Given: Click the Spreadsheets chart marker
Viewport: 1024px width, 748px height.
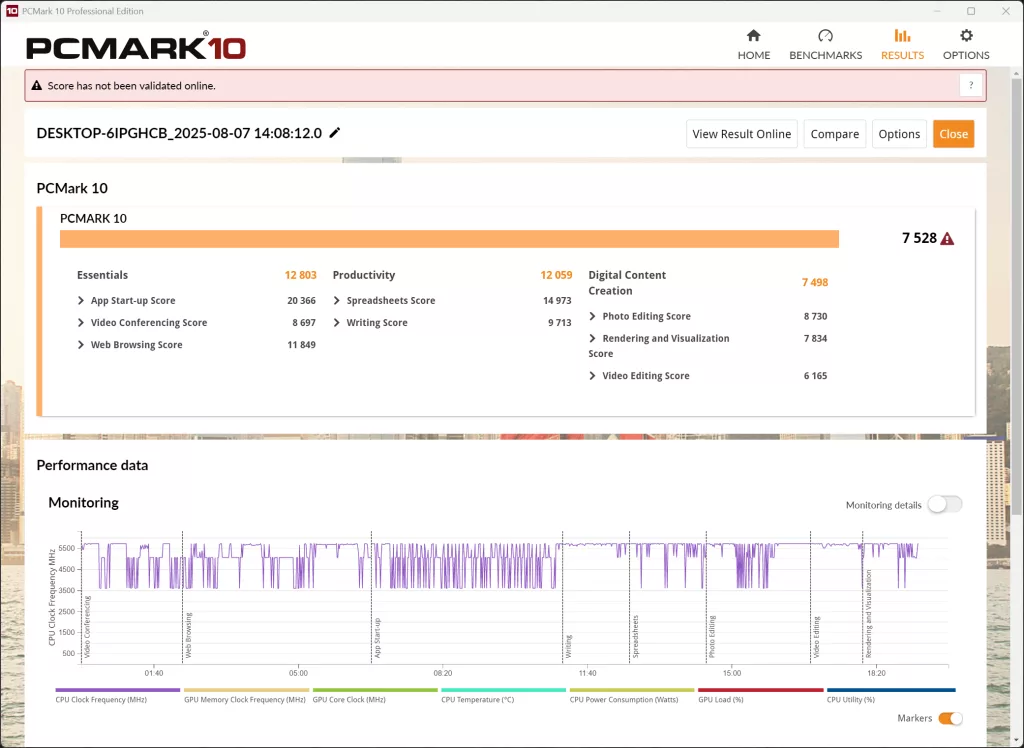Looking at the screenshot, I should click(635, 636).
